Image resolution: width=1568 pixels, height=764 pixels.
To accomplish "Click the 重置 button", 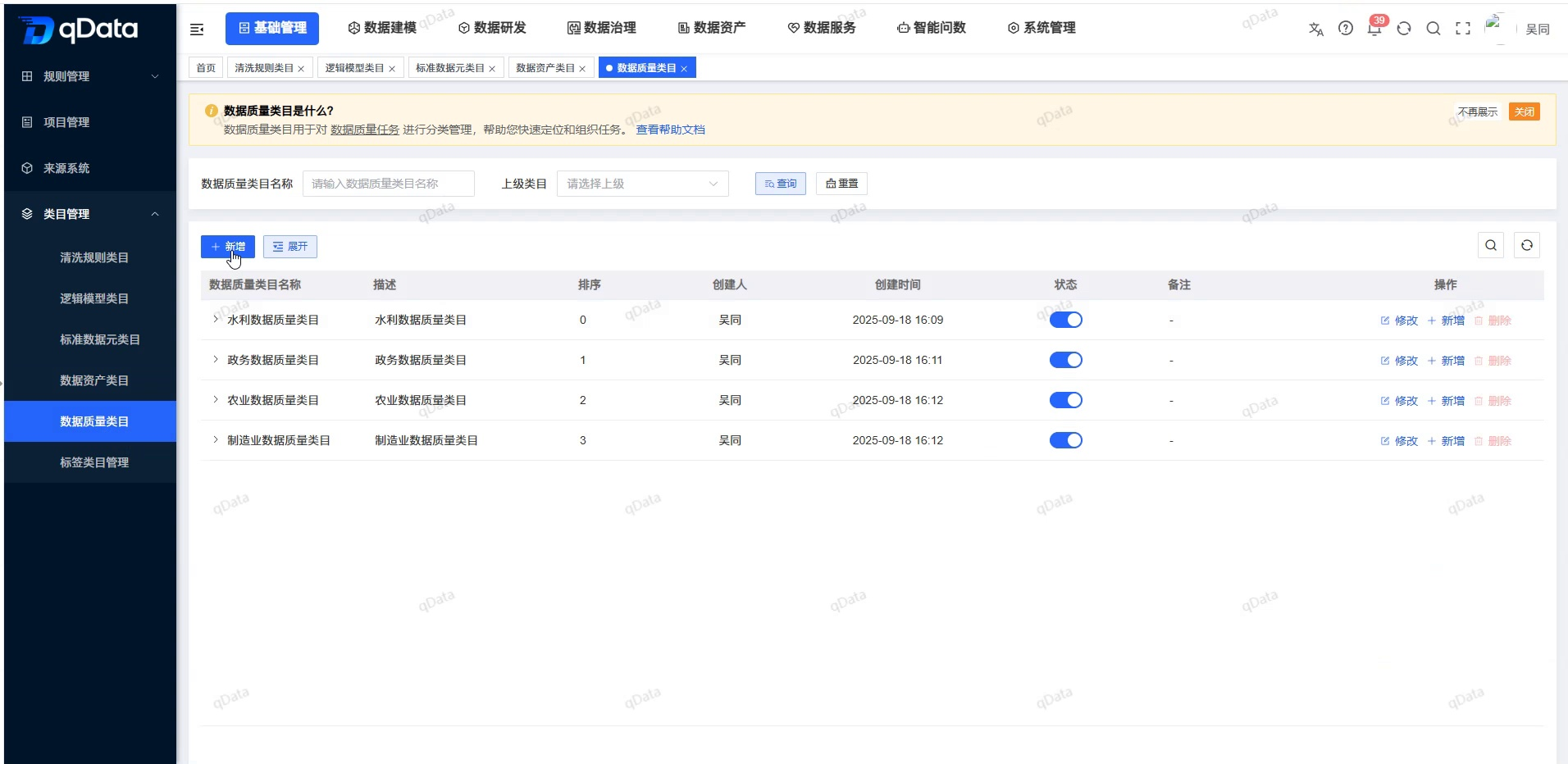I will [841, 184].
